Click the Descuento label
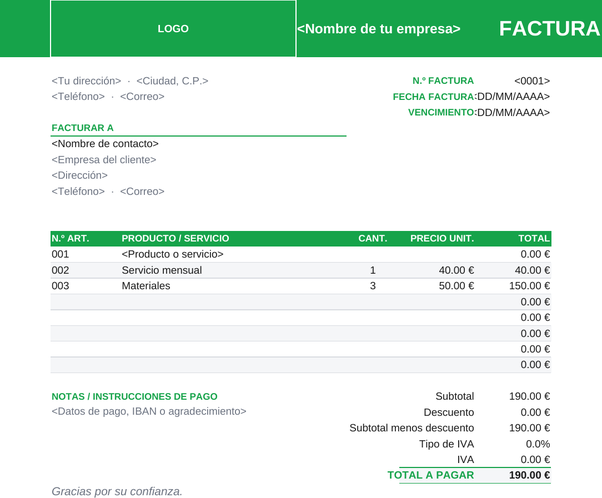Image resolution: width=602 pixels, height=498 pixels. [449, 412]
